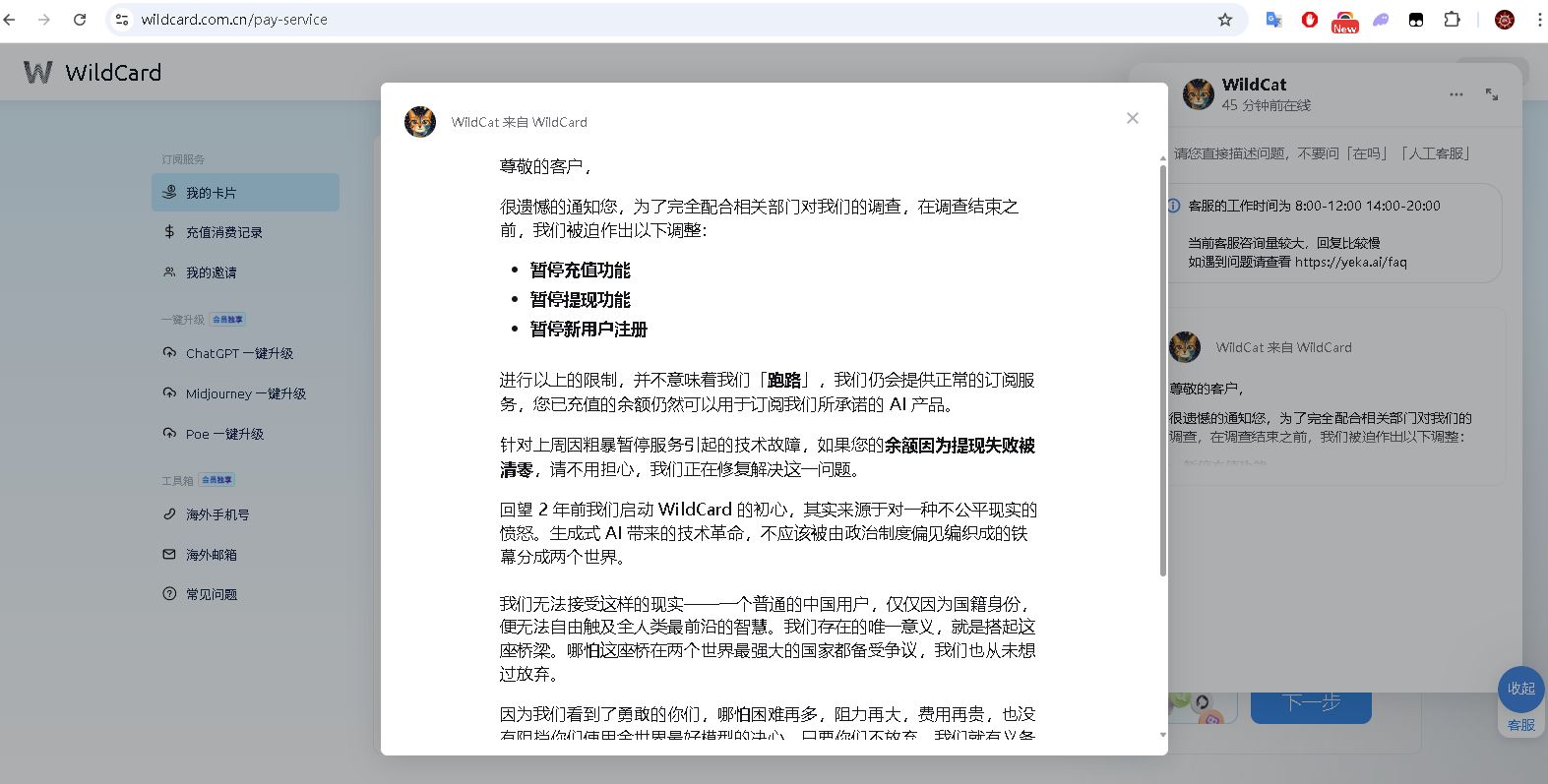Click the browser back arrow
Image resolution: width=1548 pixels, height=784 pixels.
(10, 20)
